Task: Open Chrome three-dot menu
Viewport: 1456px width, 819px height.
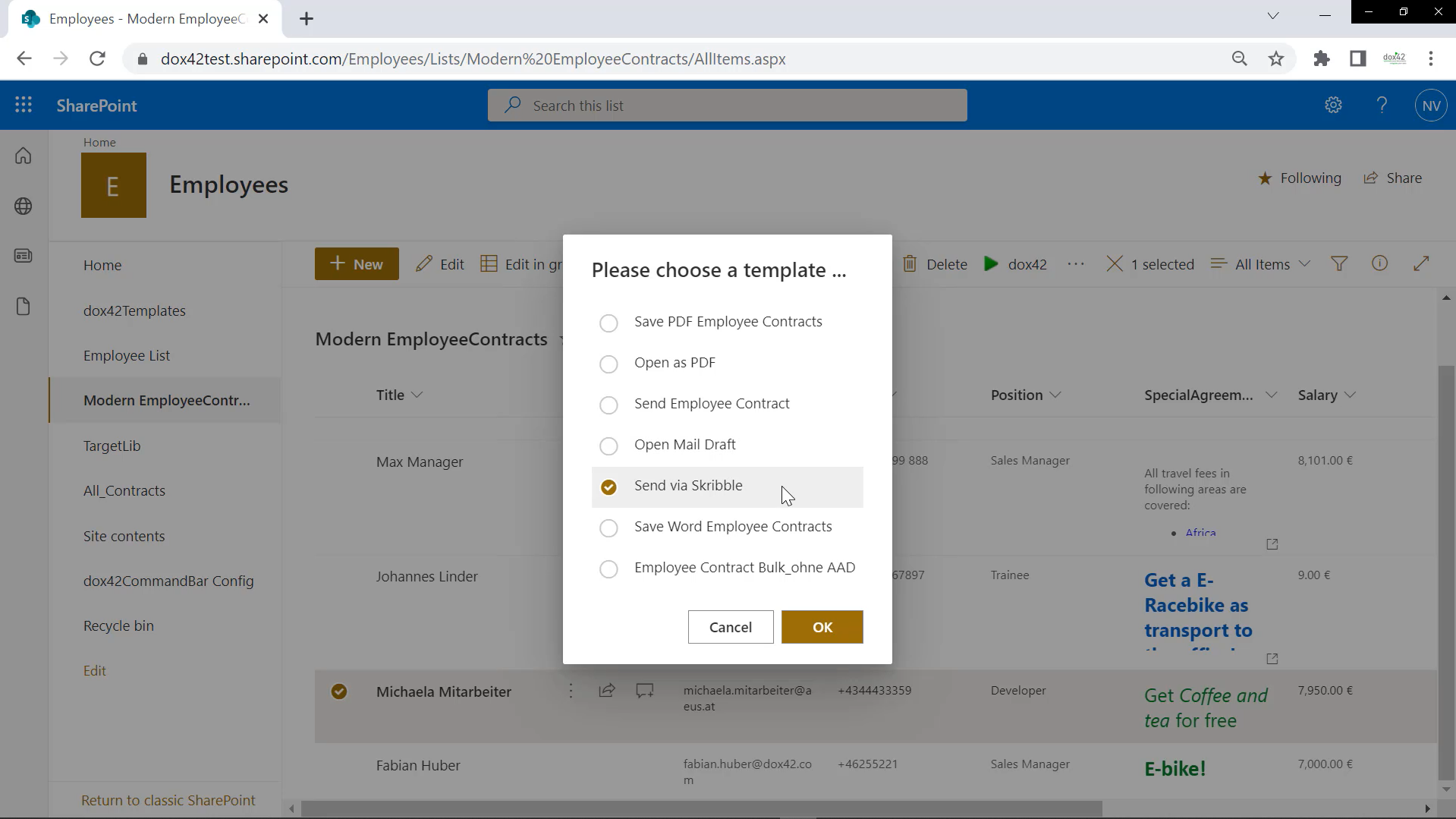Action: click(x=1431, y=58)
